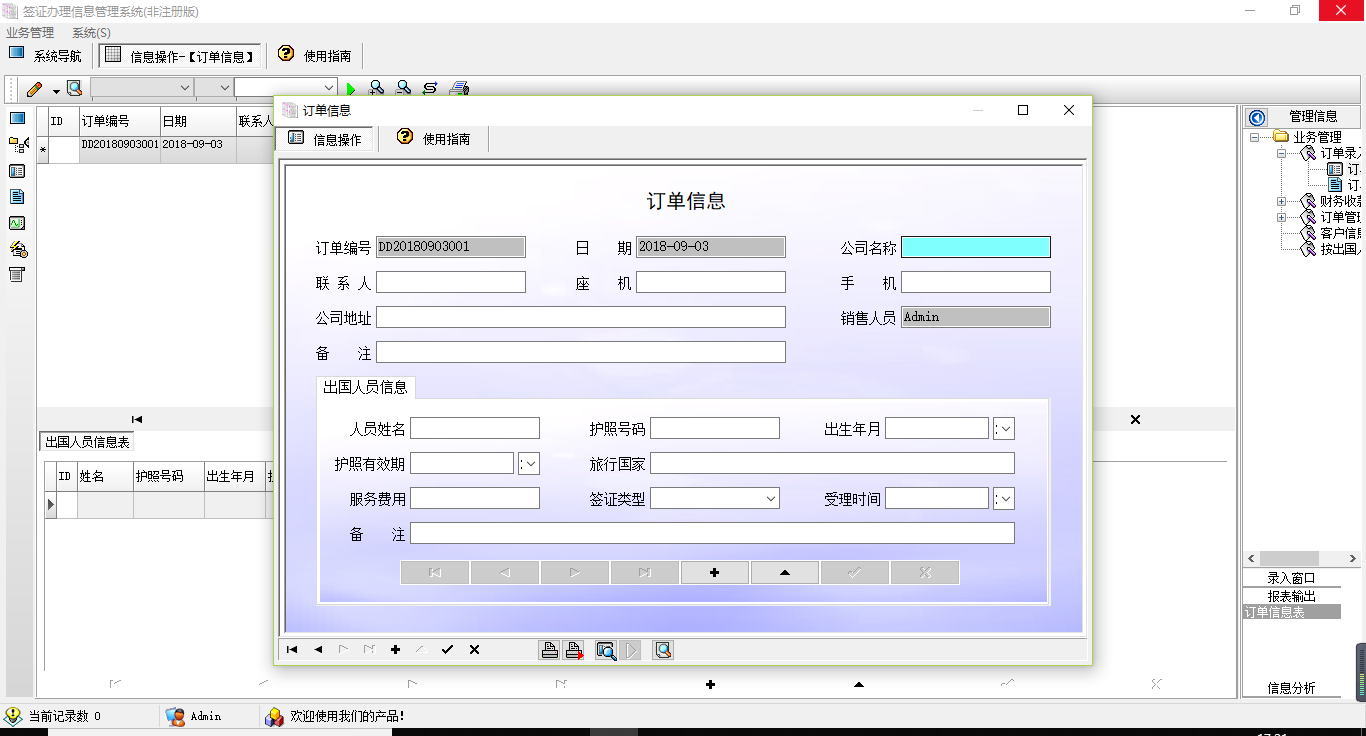This screenshot has width=1366, height=736.
Task: Select the 订单信息表 entry on the right
Action: click(x=1292, y=612)
